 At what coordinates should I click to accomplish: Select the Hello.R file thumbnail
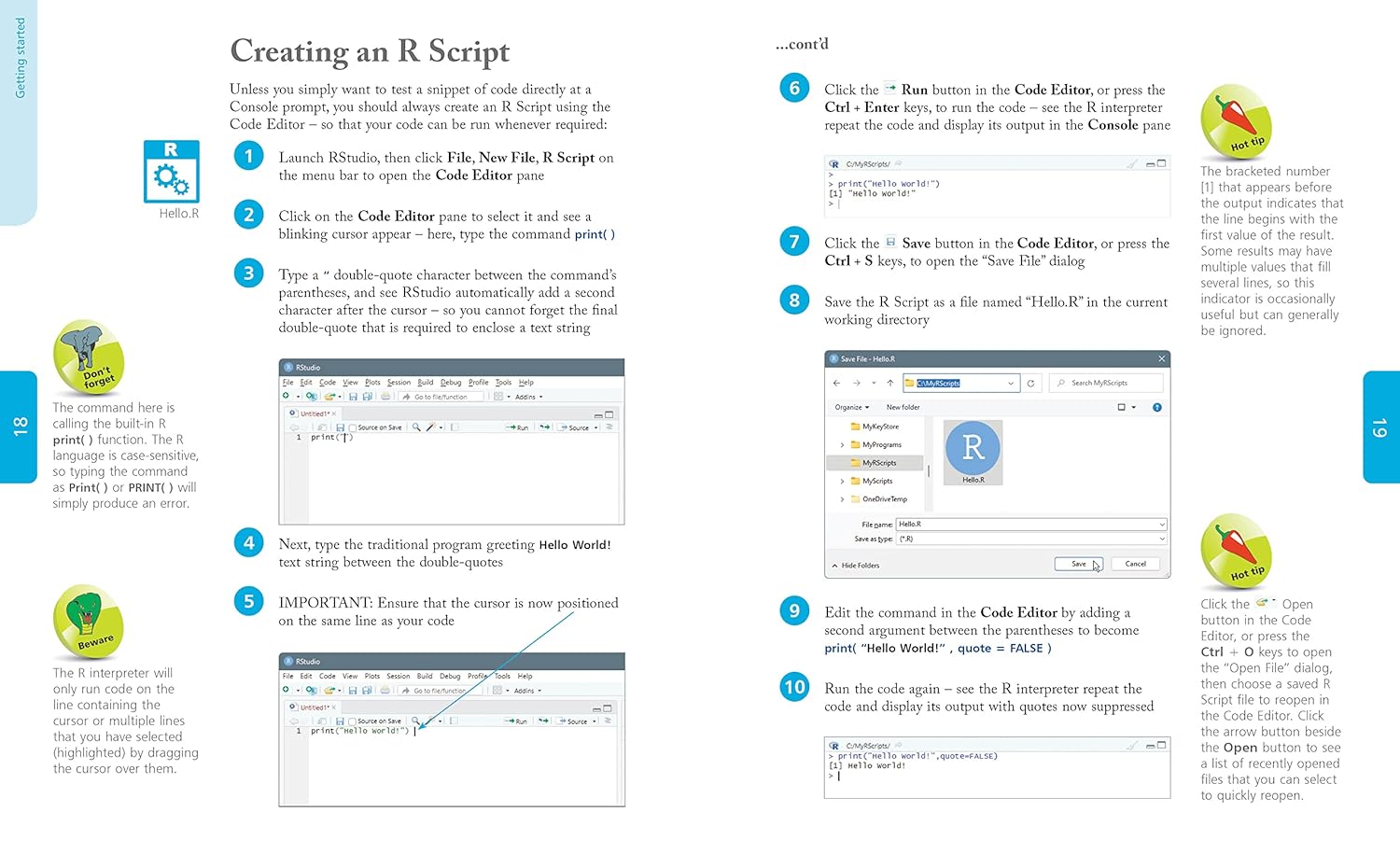click(x=973, y=453)
